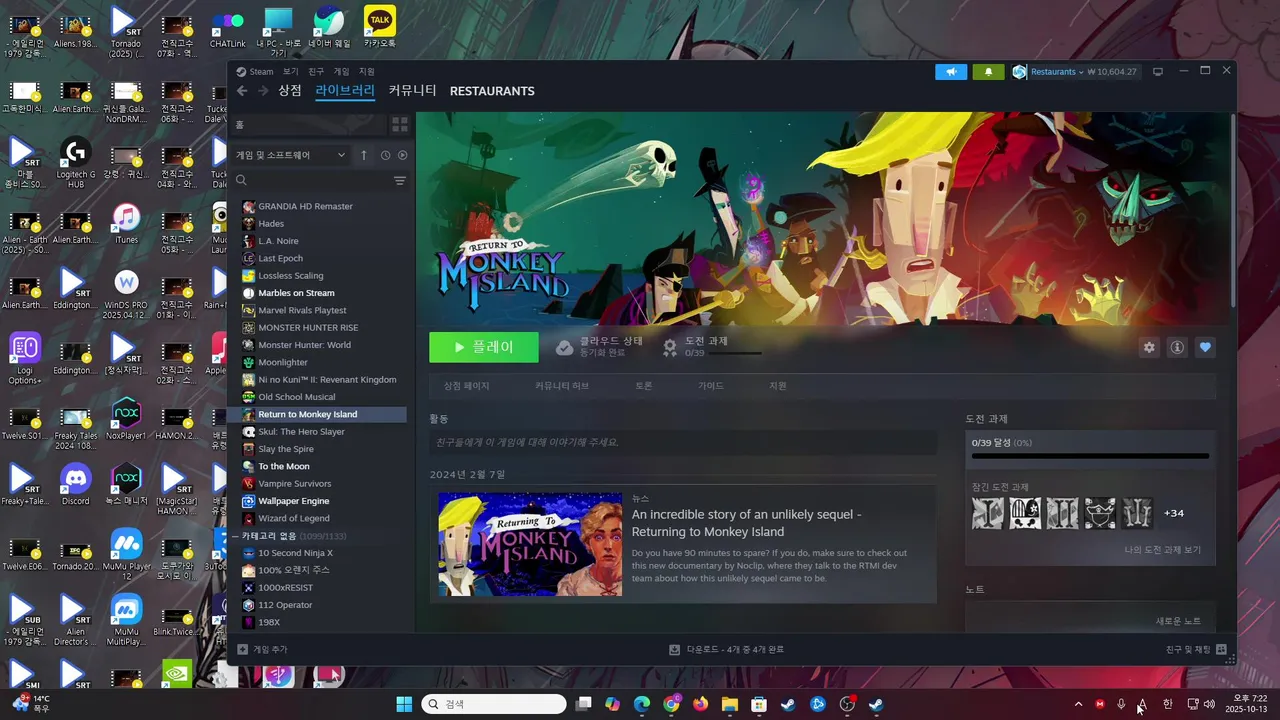Sort library with the up arrow icon
1280x720 pixels.
364,155
